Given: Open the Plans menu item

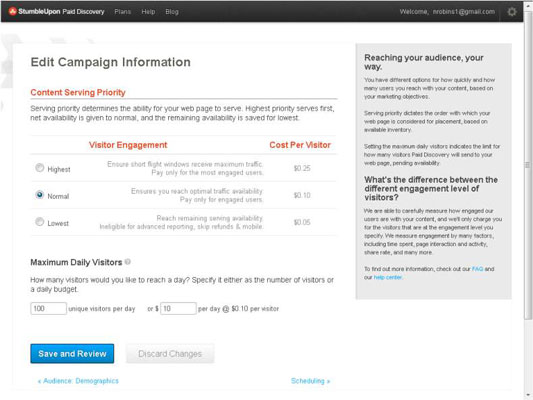Looking at the screenshot, I should [123, 12].
